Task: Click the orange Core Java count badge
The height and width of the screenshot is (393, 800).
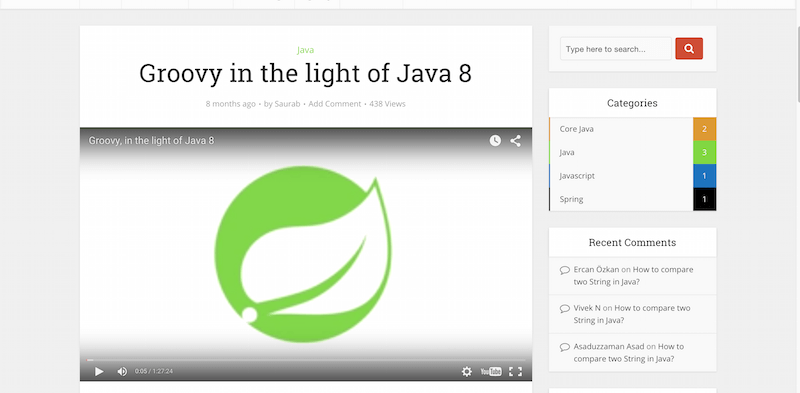Action: point(705,129)
